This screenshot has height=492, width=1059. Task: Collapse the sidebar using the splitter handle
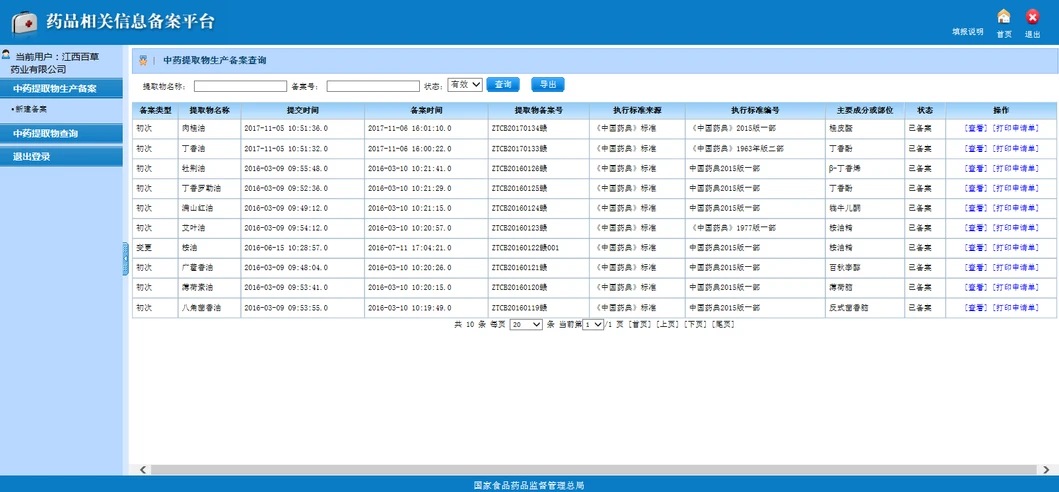(126, 259)
